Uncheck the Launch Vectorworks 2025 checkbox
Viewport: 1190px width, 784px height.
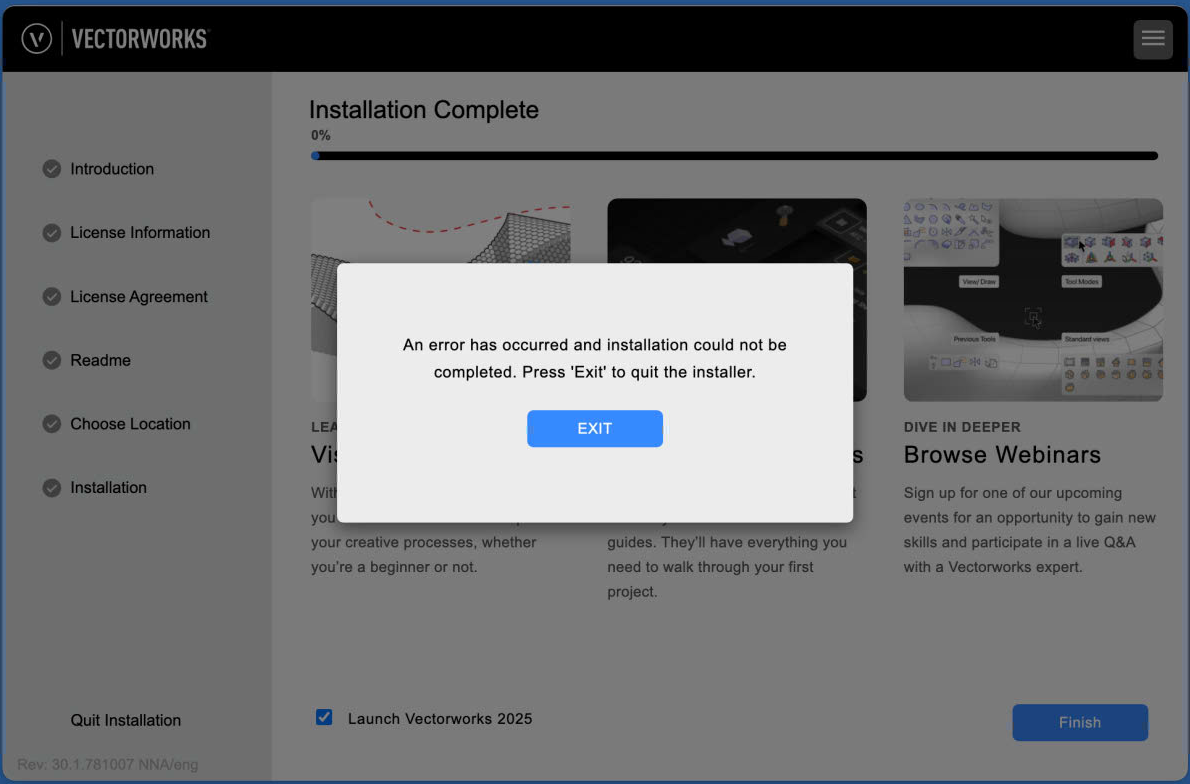(324, 717)
